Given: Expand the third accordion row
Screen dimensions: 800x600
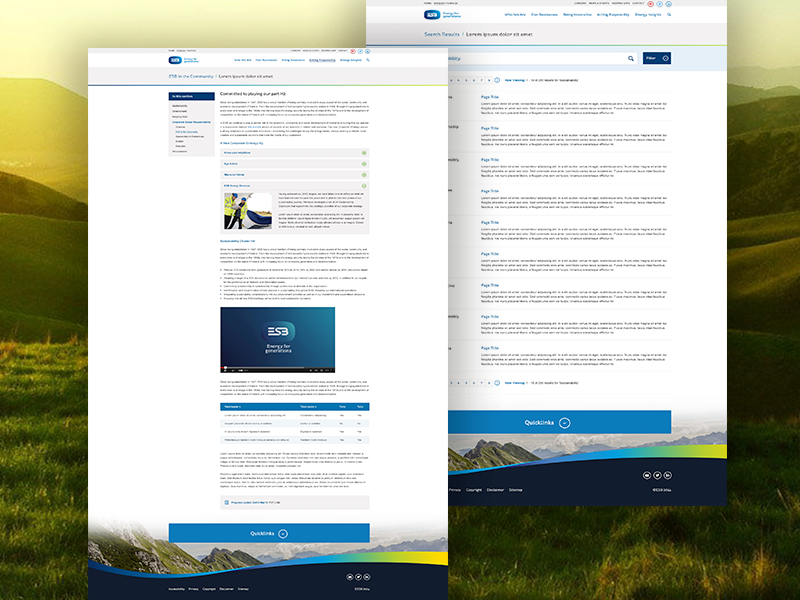Looking at the screenshot, I should click(x=295, y=175).
